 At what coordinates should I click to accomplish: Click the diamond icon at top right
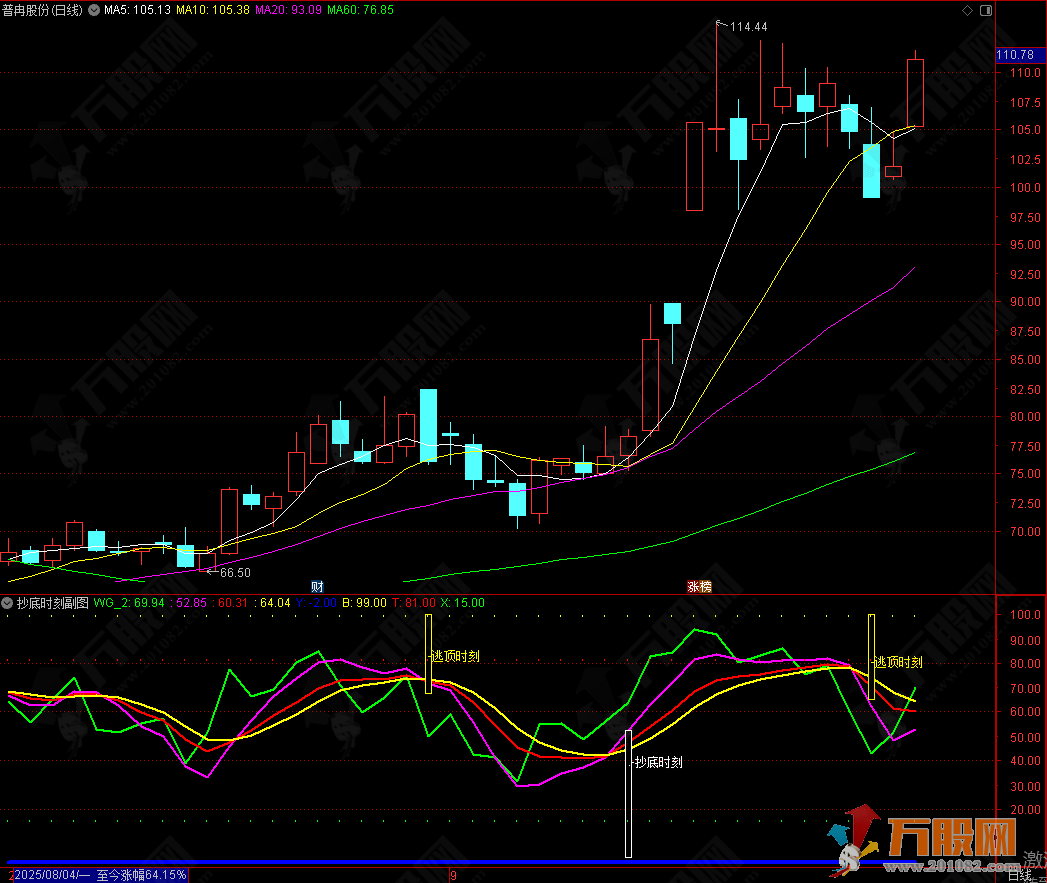[966, 10]
